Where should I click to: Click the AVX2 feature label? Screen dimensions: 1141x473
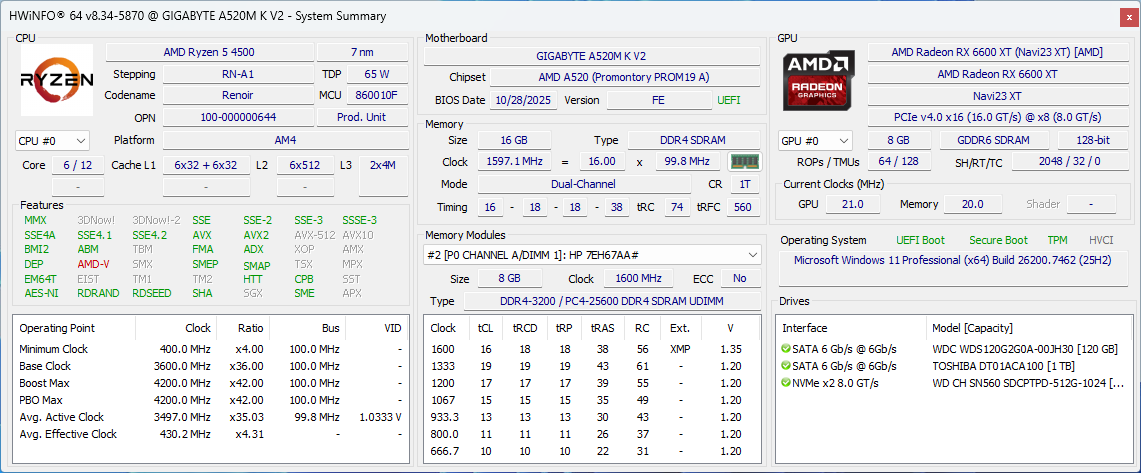256,235
